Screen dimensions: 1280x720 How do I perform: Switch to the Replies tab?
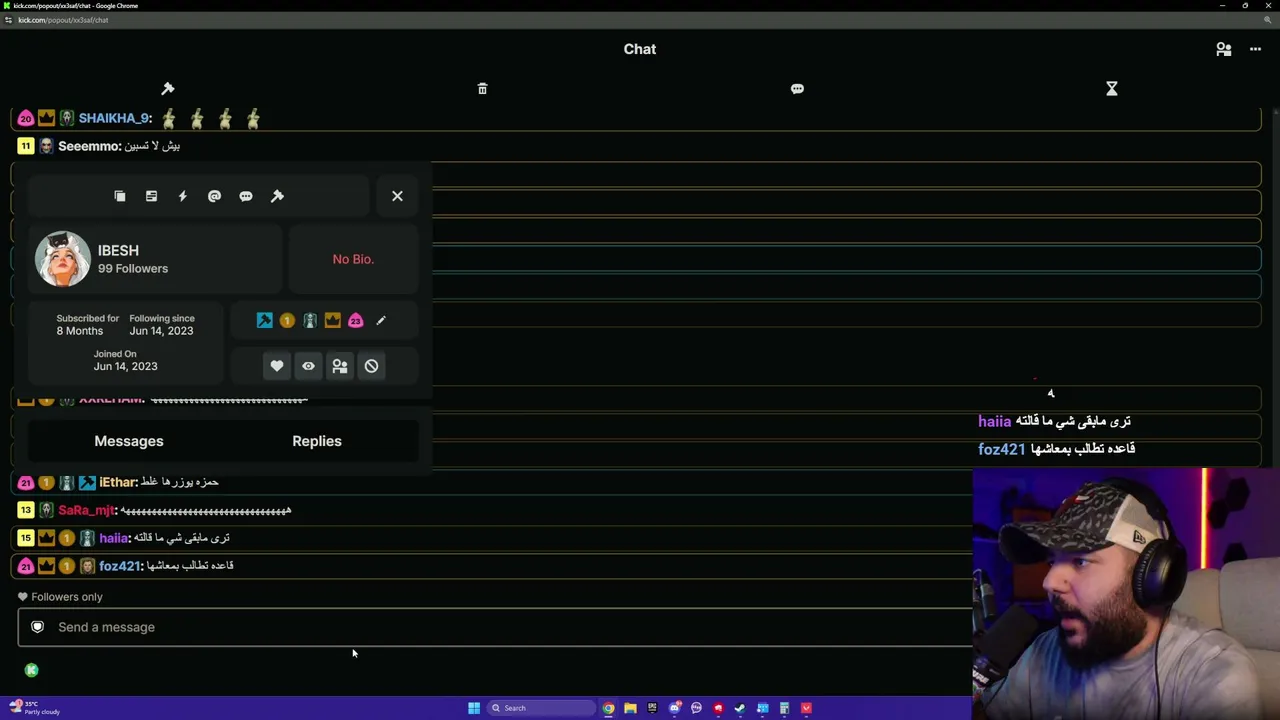pos(317,441)
